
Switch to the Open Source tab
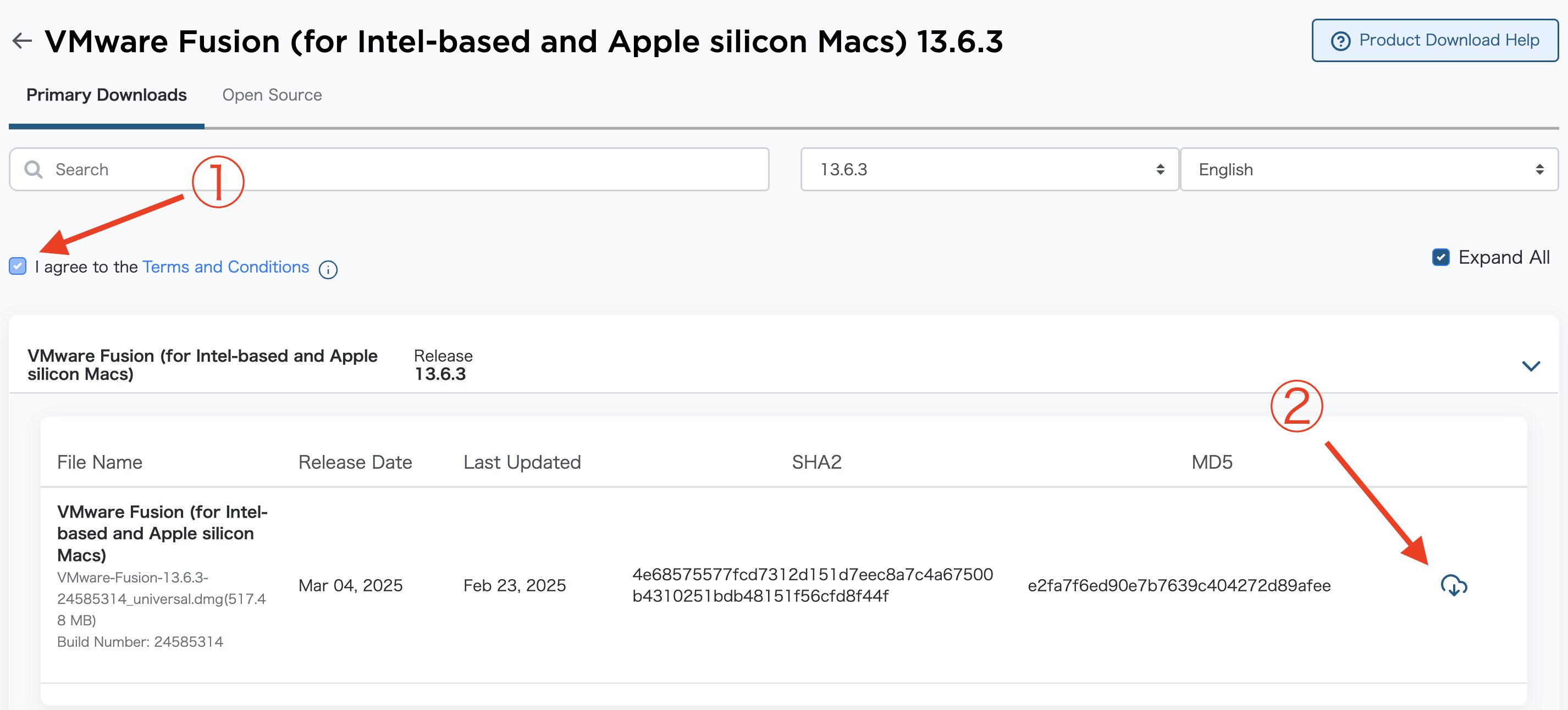(272, 95)
